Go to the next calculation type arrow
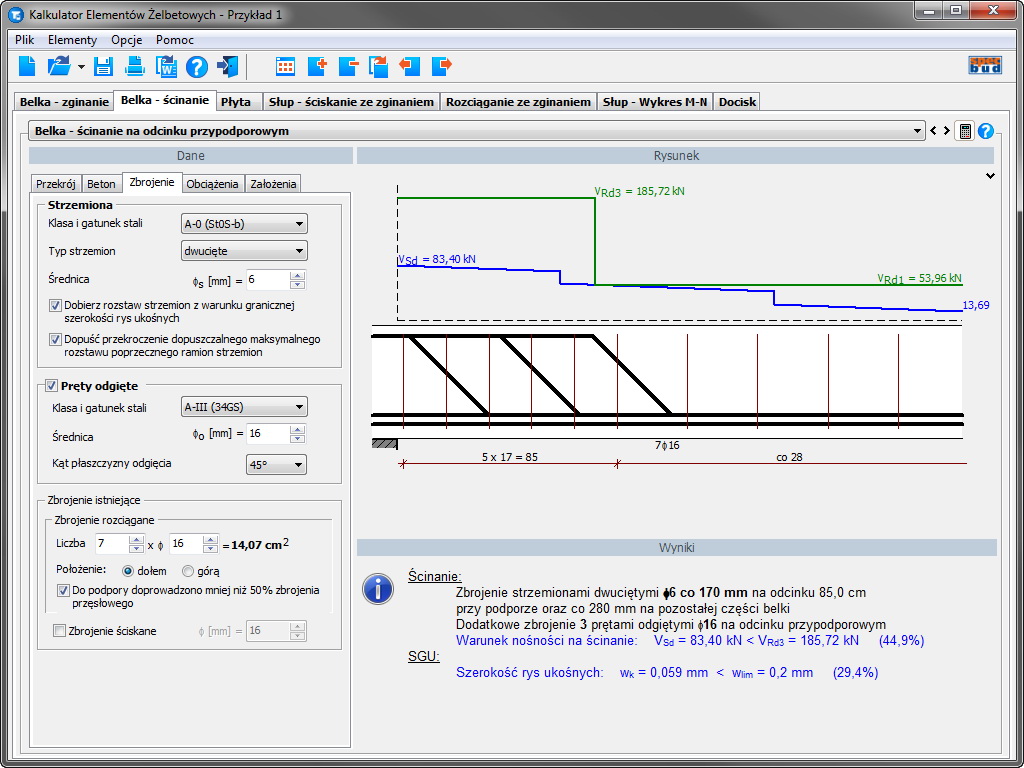The height and width of the screenshot is (768, 1024). (946, 131)
